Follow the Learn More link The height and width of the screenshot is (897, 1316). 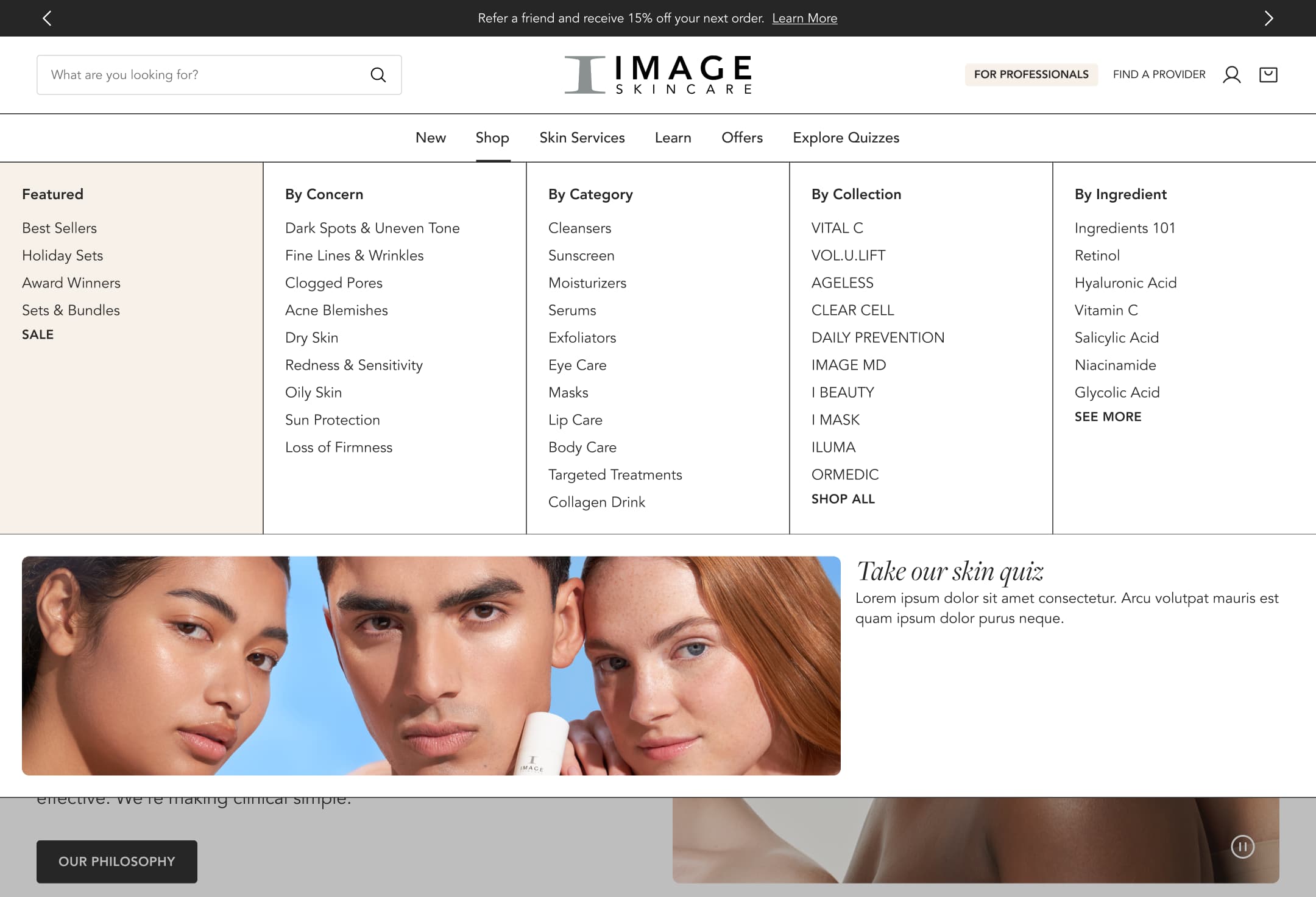pos(804,18)
